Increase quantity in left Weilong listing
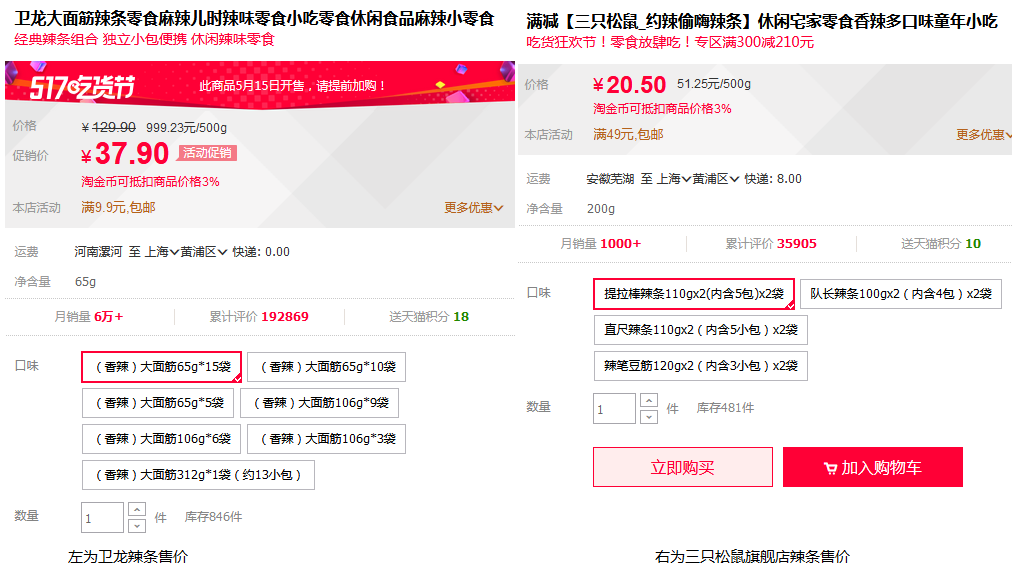The image size is (1012, 579). 137,509
